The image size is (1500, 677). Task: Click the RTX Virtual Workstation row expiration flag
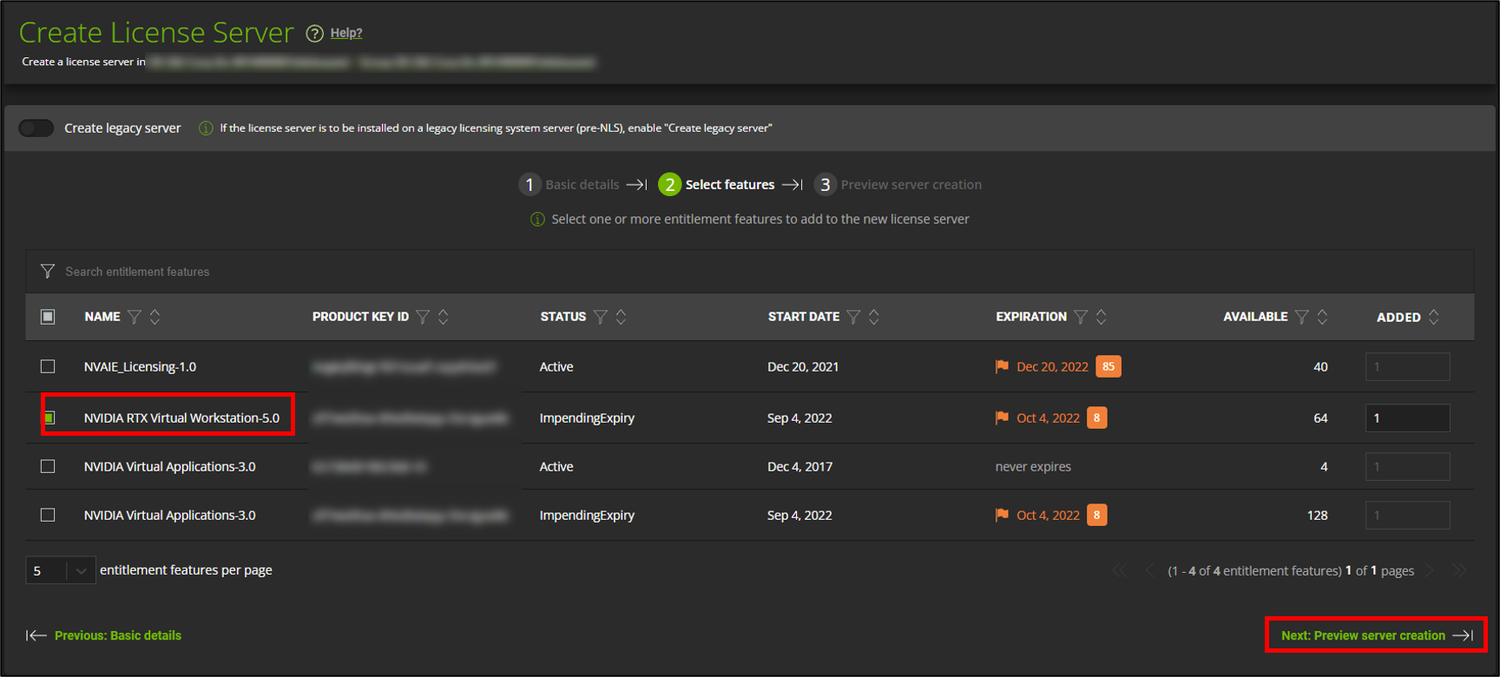click(1002, 417)
